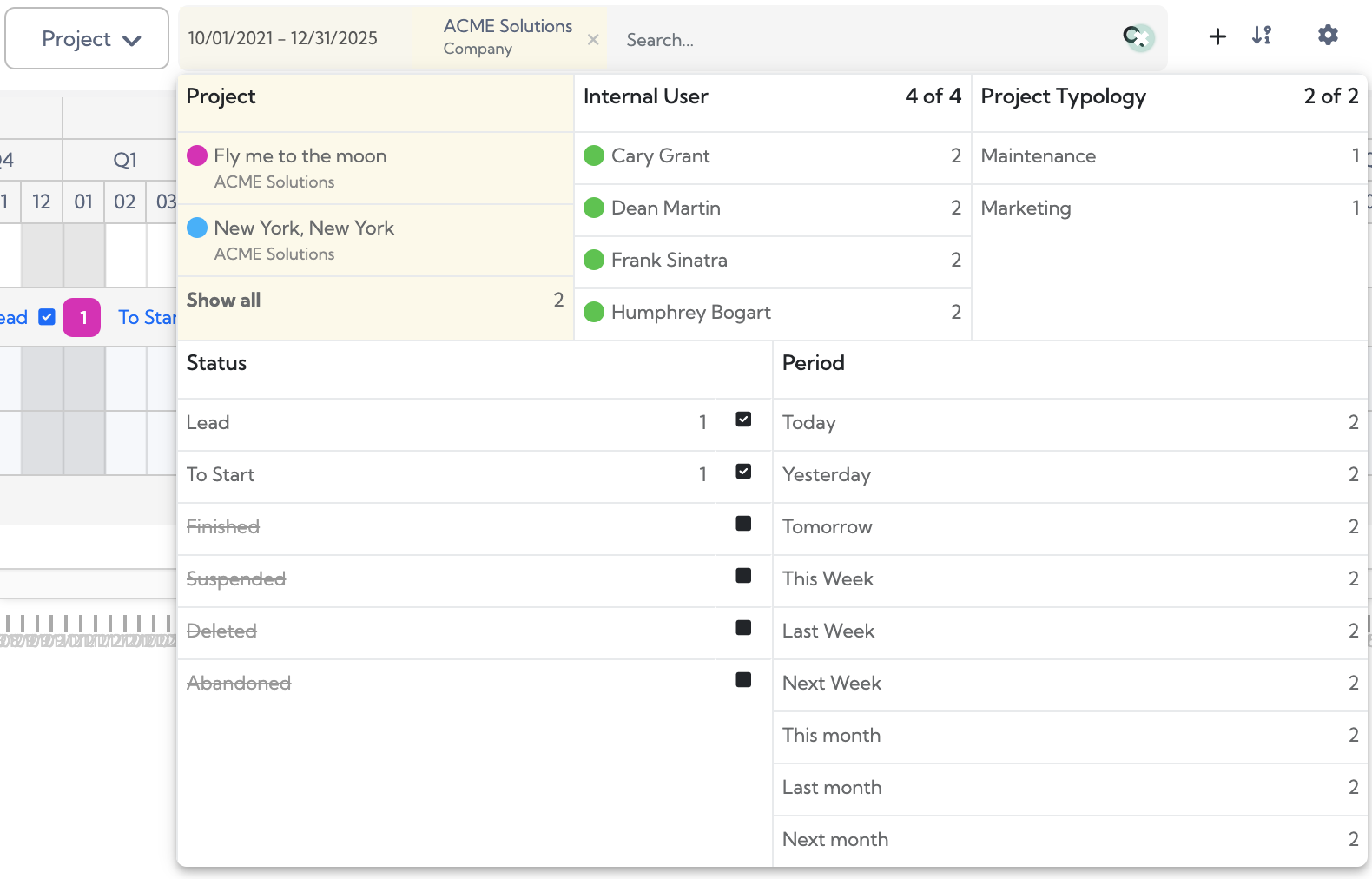Click blue dot of New York, New York
Viewport: 1372px width, 879px height.
pos(197,228)
